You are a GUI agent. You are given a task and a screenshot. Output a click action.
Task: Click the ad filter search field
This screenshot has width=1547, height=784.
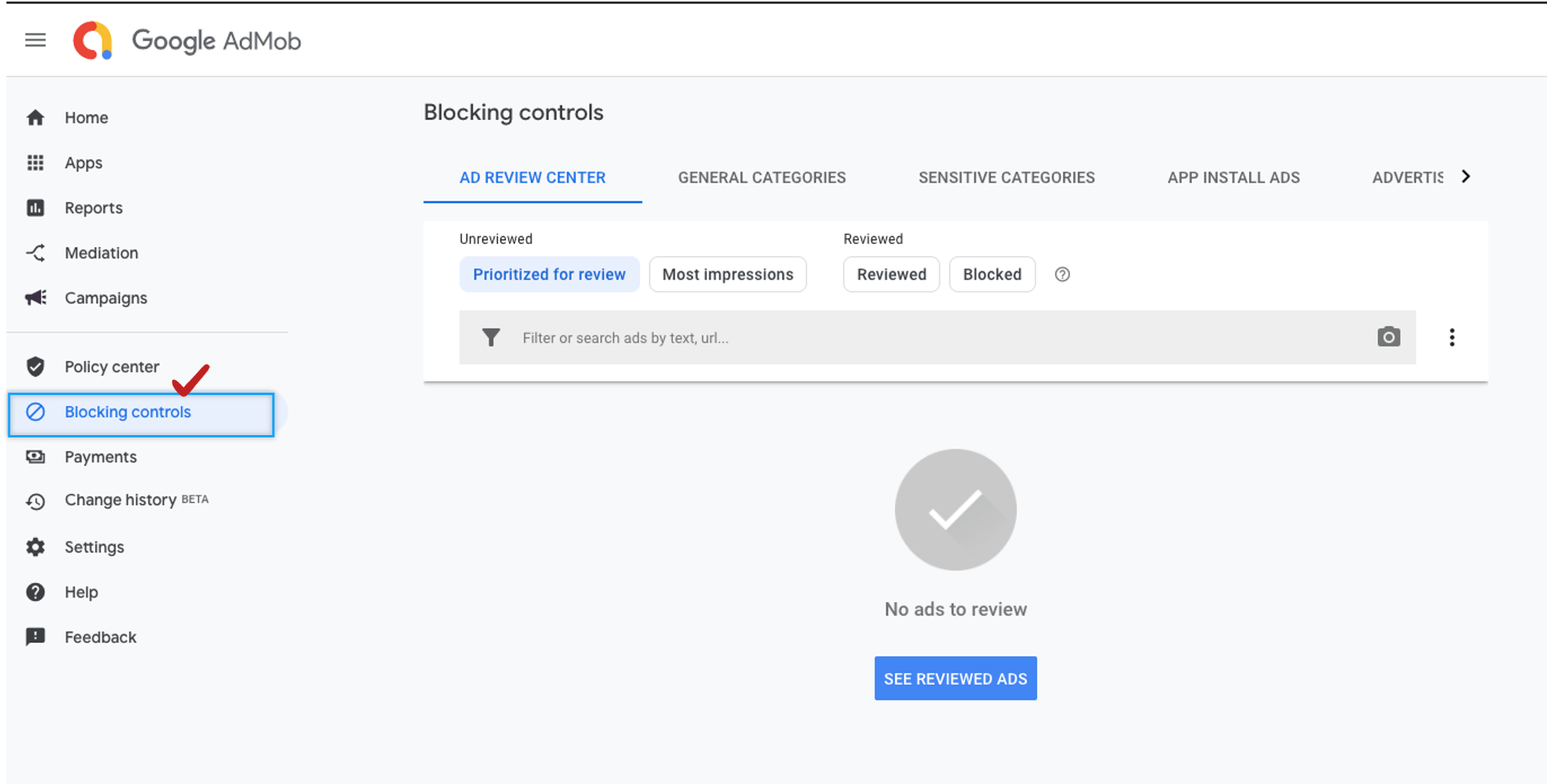pyautogui.click(x=925, y=338)
